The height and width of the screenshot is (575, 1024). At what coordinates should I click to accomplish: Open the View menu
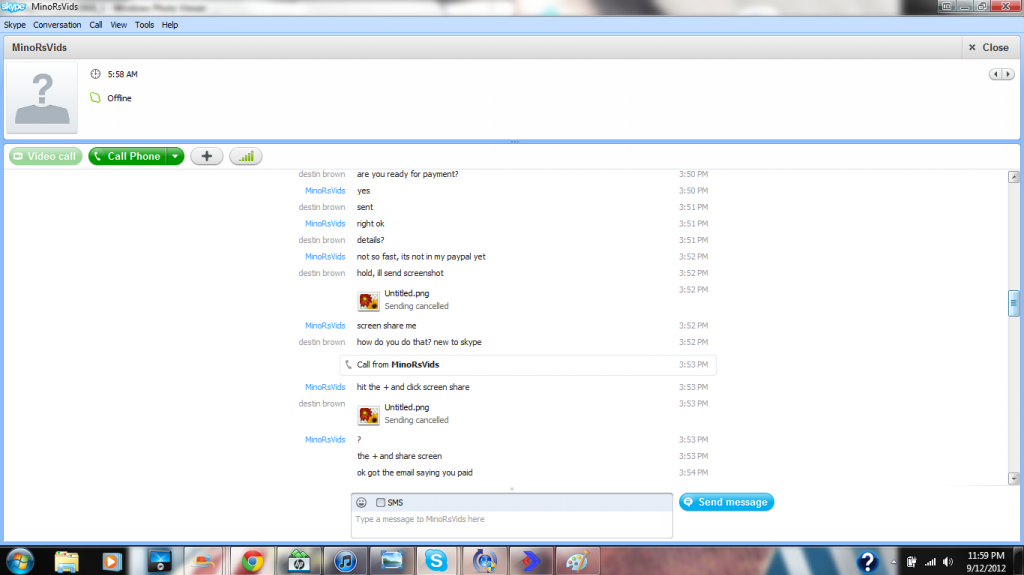click(x=118, y=25)
